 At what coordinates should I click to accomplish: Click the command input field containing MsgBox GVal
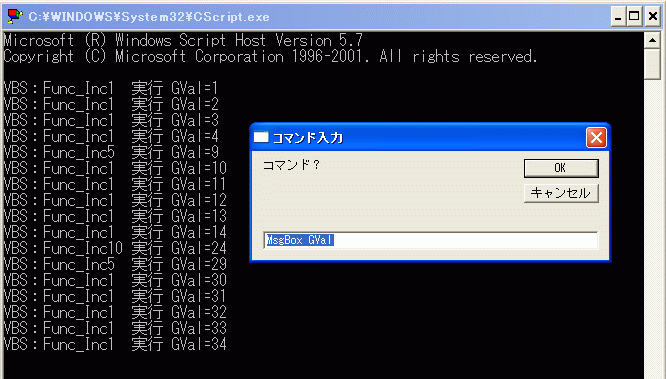pyautogui.click(x=430, y=240)
